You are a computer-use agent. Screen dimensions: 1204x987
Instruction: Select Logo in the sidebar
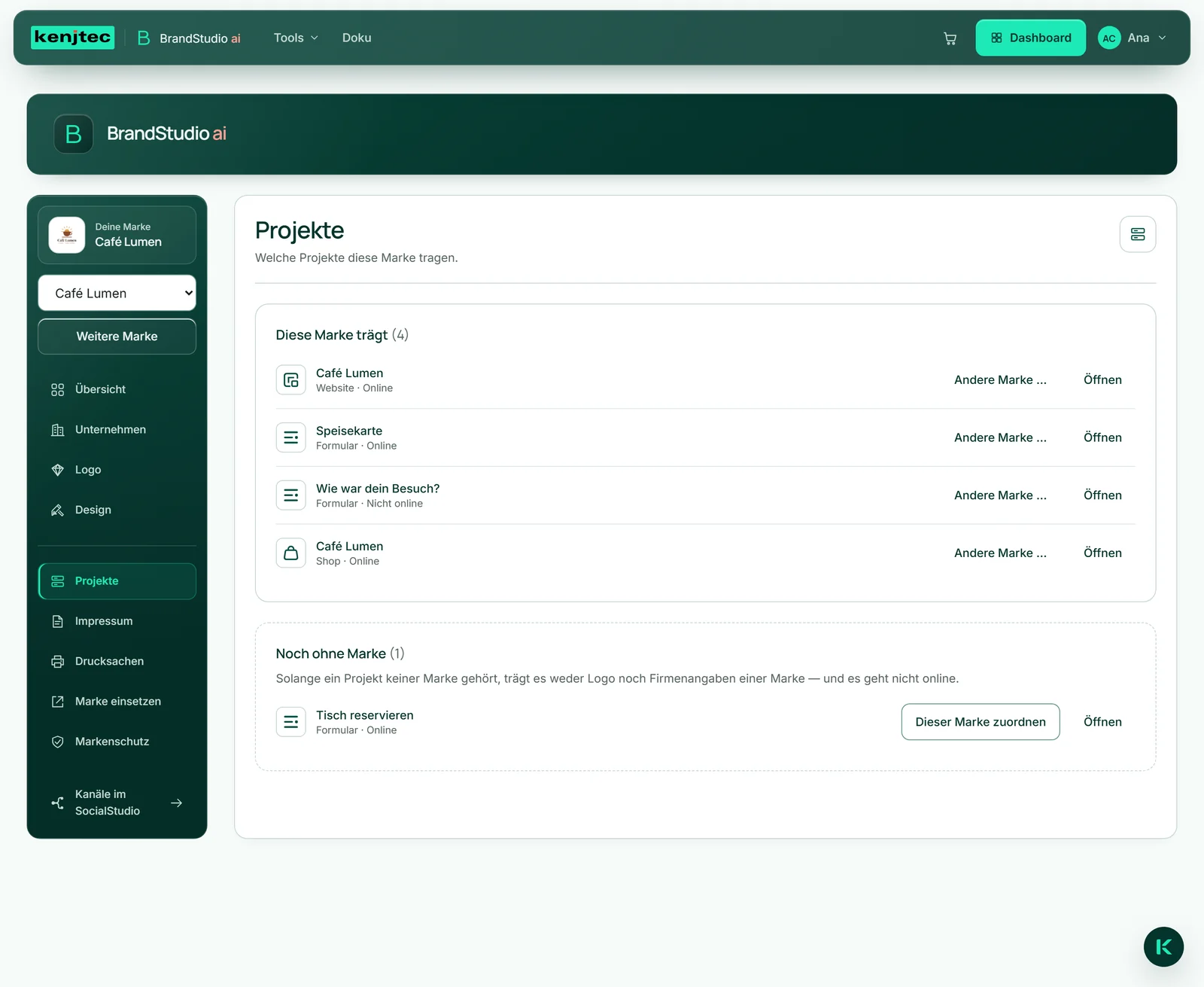coord(117,470)
